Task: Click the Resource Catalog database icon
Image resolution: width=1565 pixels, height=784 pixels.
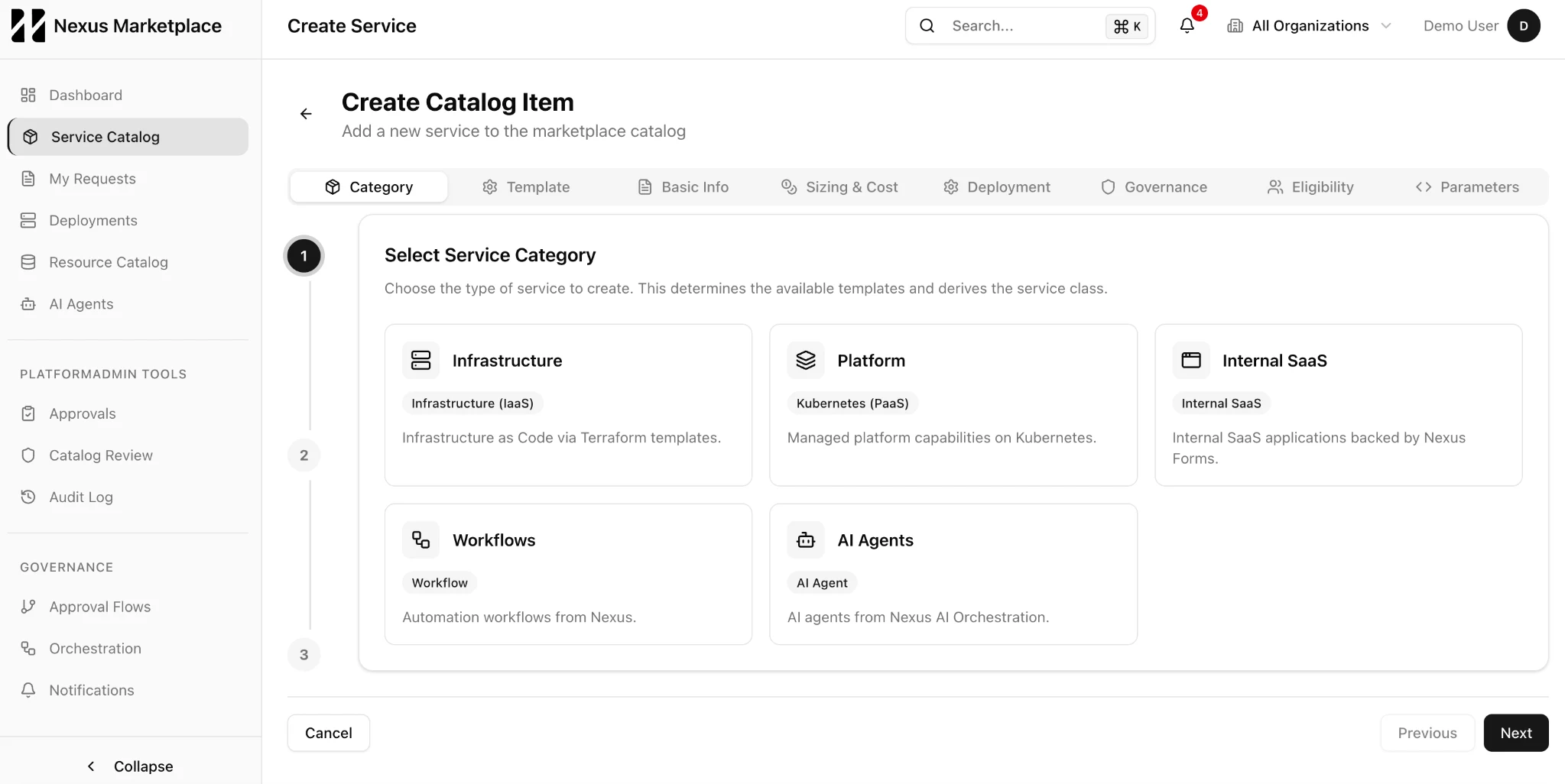Action: tap(28, 262)
